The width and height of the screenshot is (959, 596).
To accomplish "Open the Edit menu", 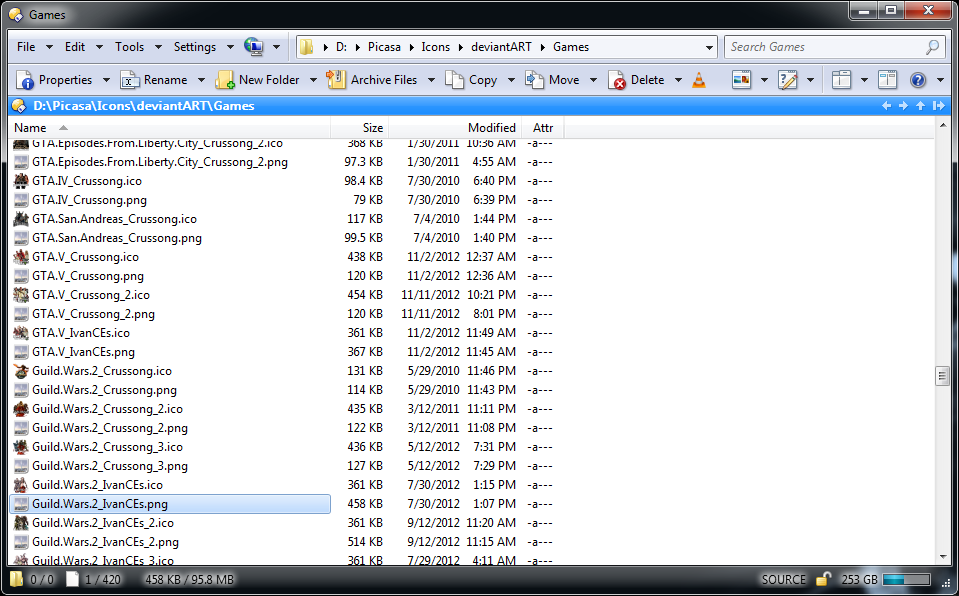I will point(75,47).
